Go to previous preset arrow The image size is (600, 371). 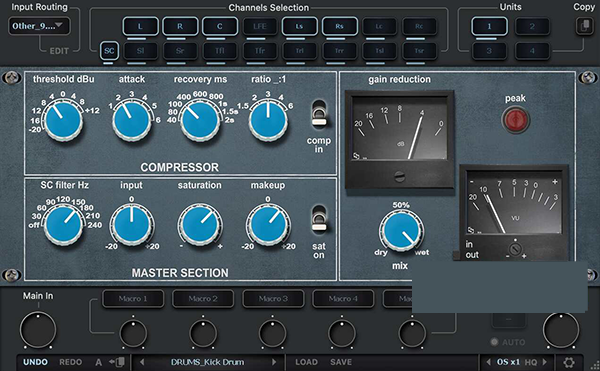(142, 362)
